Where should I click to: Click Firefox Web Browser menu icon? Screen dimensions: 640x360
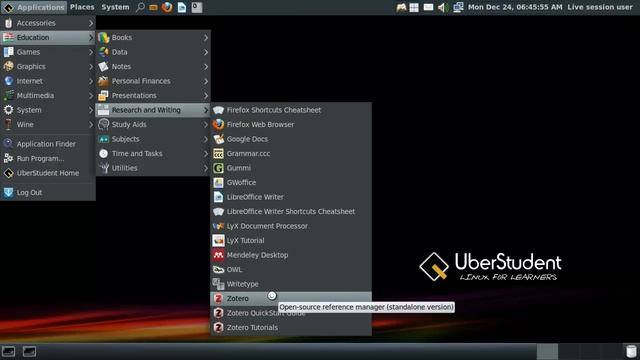pos(218,124)
